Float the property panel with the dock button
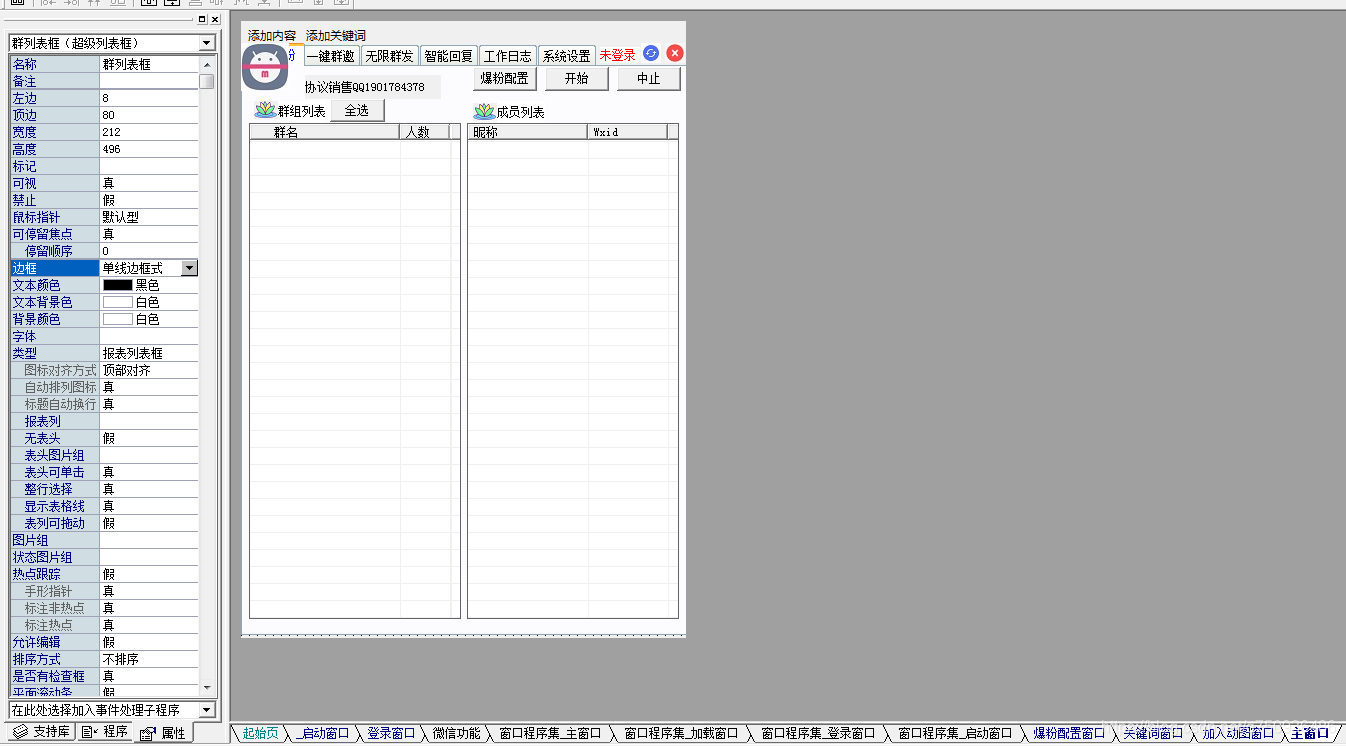This screenshot has width=1346, height=746. [x=202, y=19]
